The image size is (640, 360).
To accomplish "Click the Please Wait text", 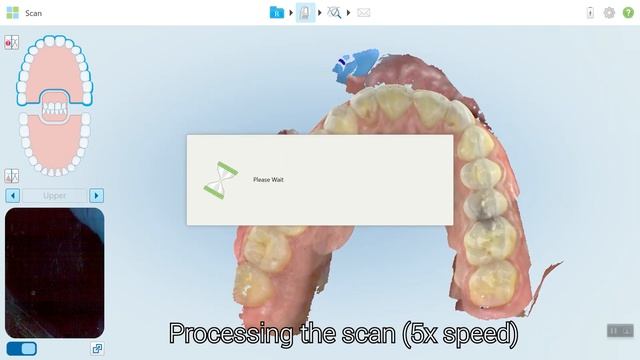I will pos(268,180).
